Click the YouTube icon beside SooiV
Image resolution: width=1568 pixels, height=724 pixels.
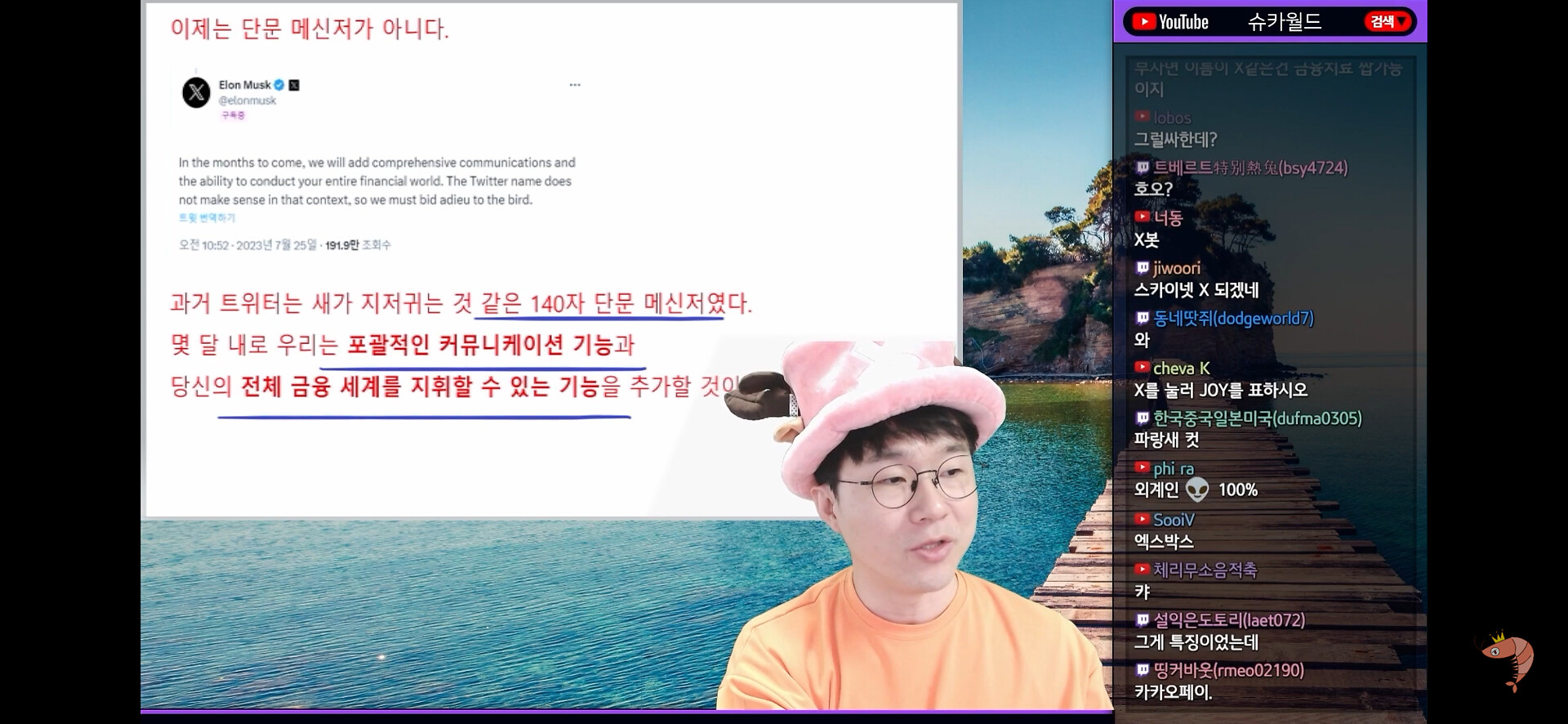click(x=1142, y=519)
